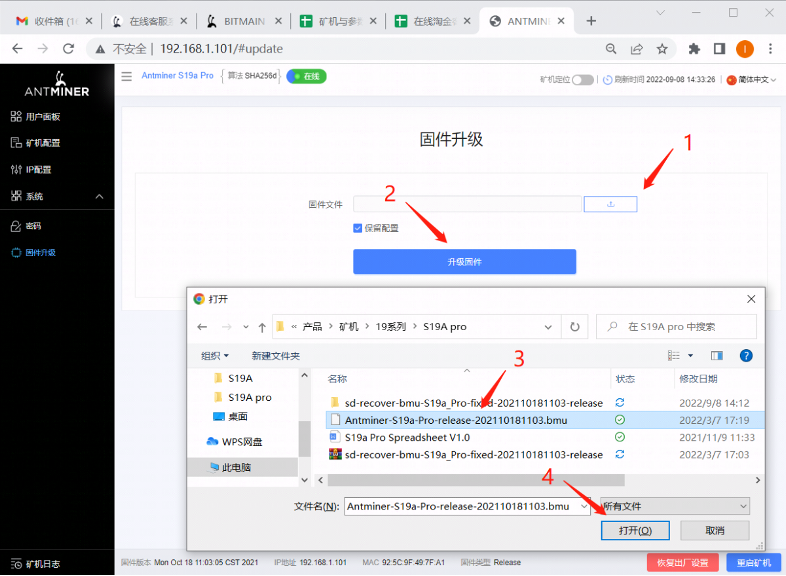Open the 所有文件 file type dropdown
Image resolution: width=786 pixels, height=576 pixels.
tap(675, 506)
